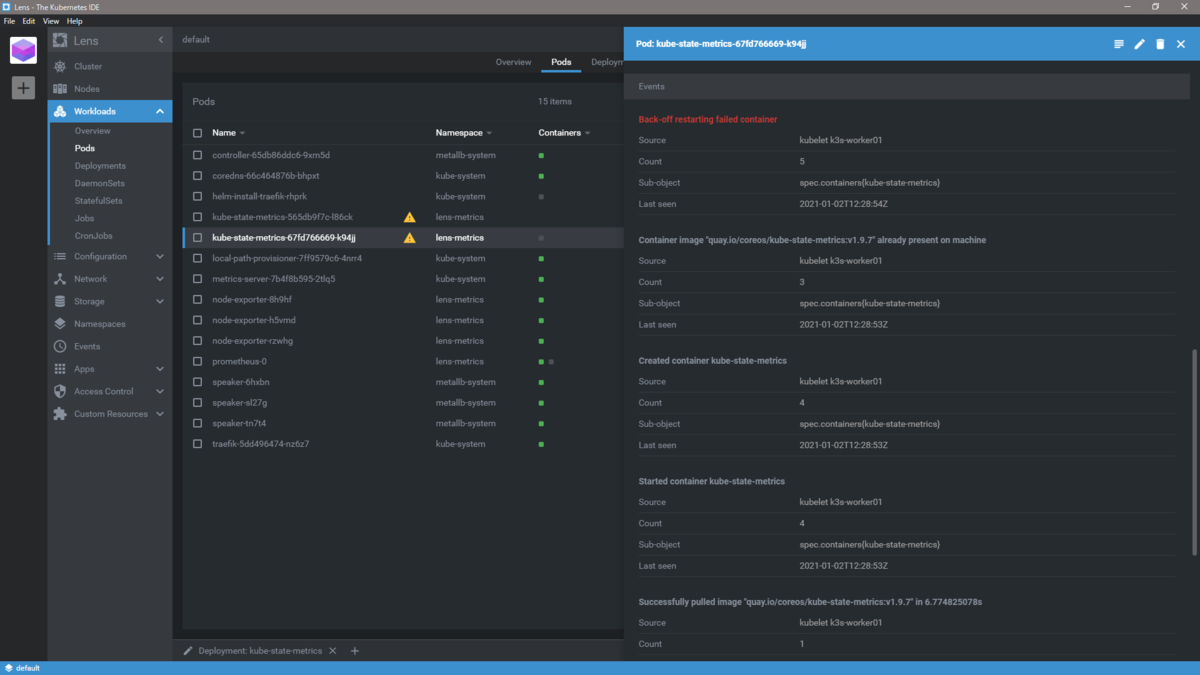
Task: Expand the Access Control section chevron
Action: coord(160,391)
